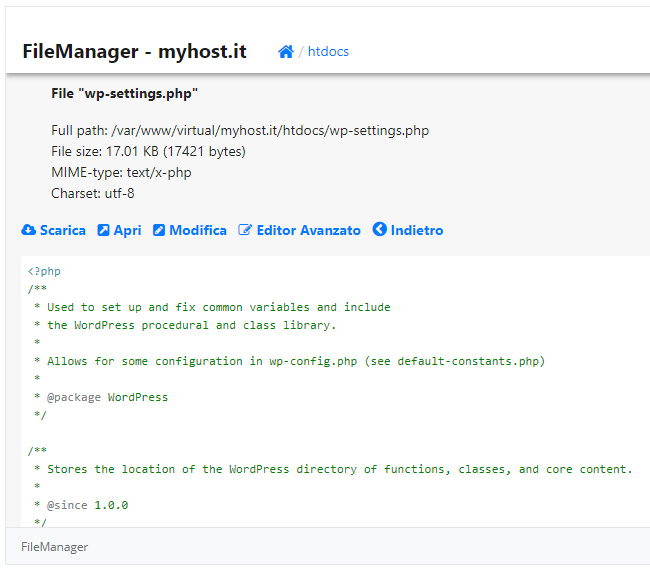The image size is (650, 570).
Task: Open the file with Apri text
Action: click(127, 230)
